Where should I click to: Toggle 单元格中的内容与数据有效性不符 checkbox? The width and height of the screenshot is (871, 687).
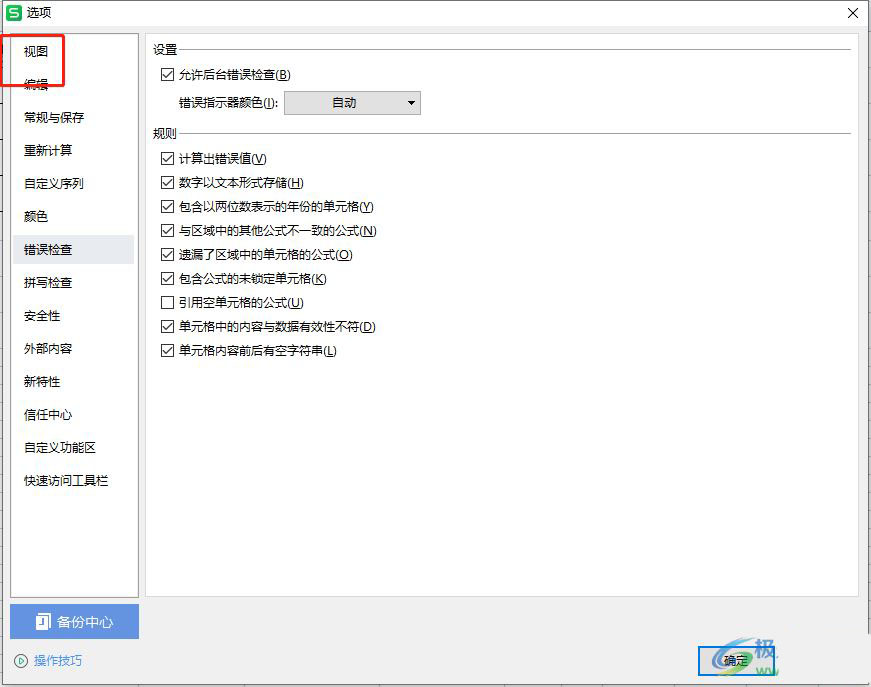tap(167, 327)
